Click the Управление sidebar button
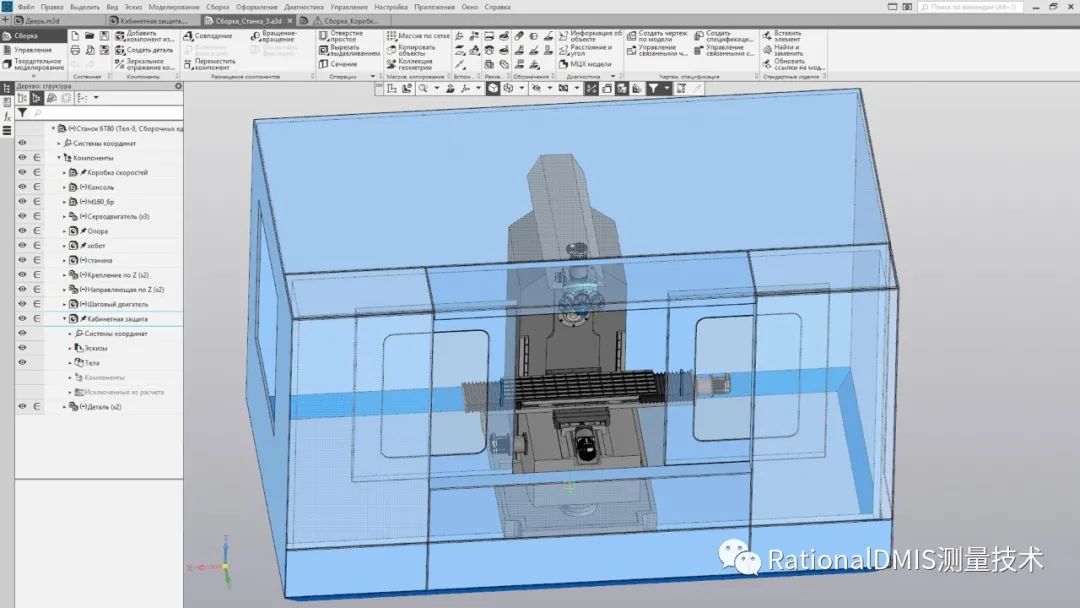Screen dimensions: 1080x608 pos(30,48)
